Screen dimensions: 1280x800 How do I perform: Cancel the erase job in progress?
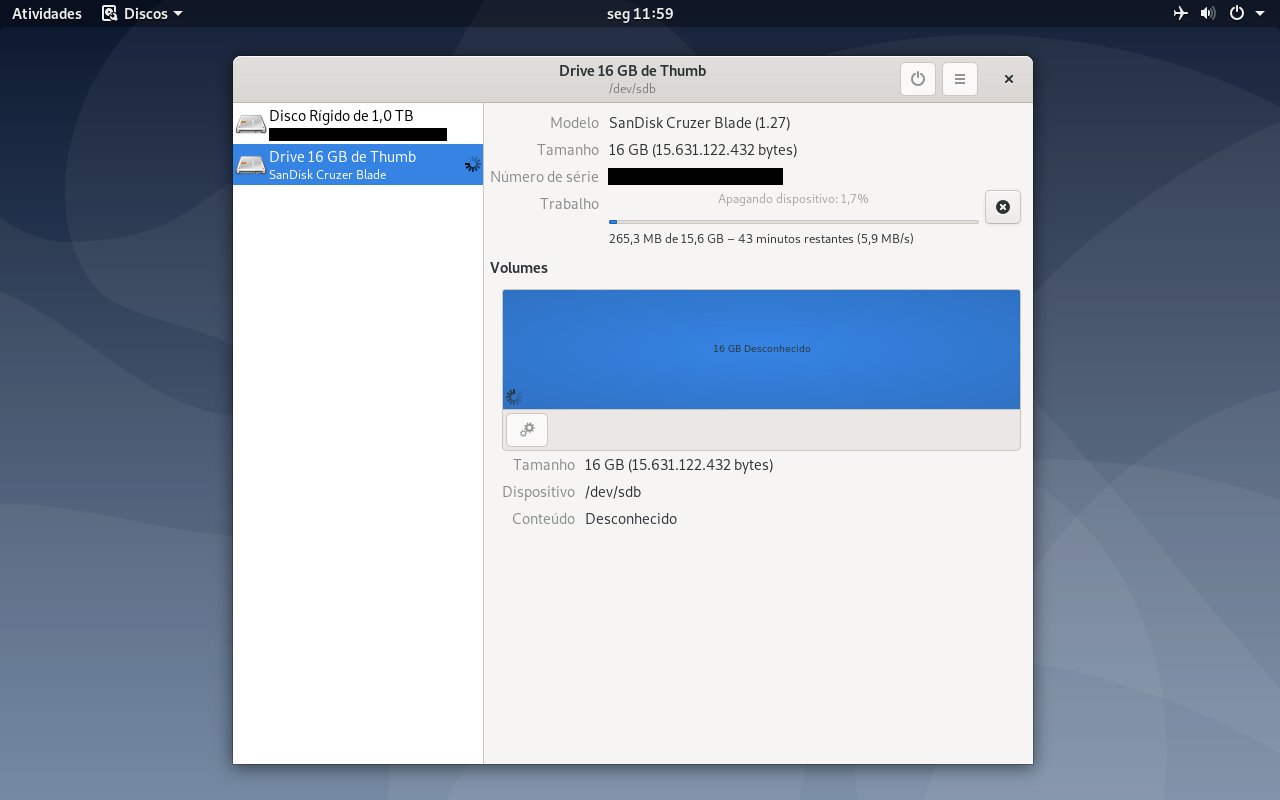(1003, 207)
